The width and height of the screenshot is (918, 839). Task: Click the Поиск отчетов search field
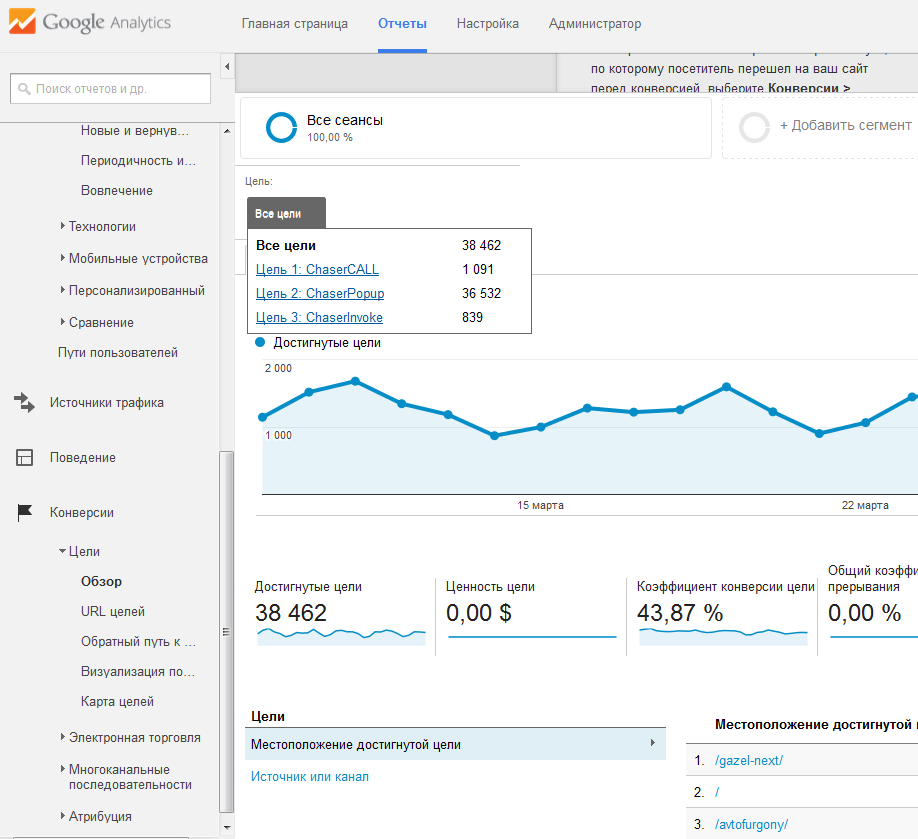111,88
